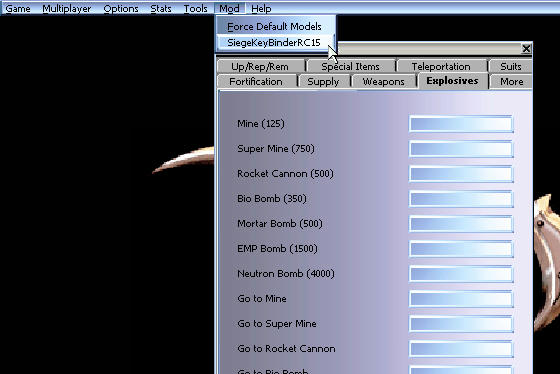The image size is (560, 374).
Task: Click the Go to Mine label
Action: coord(262,299)
